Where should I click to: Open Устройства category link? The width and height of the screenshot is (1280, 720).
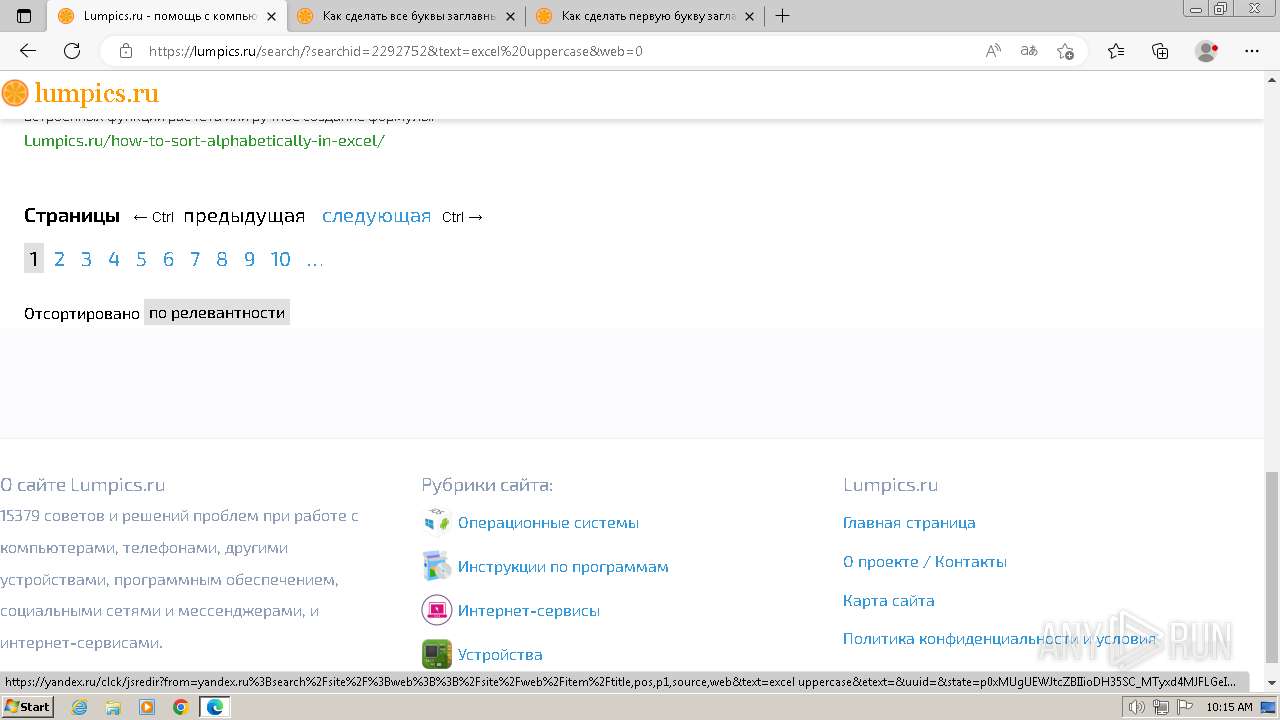point(500,654)
